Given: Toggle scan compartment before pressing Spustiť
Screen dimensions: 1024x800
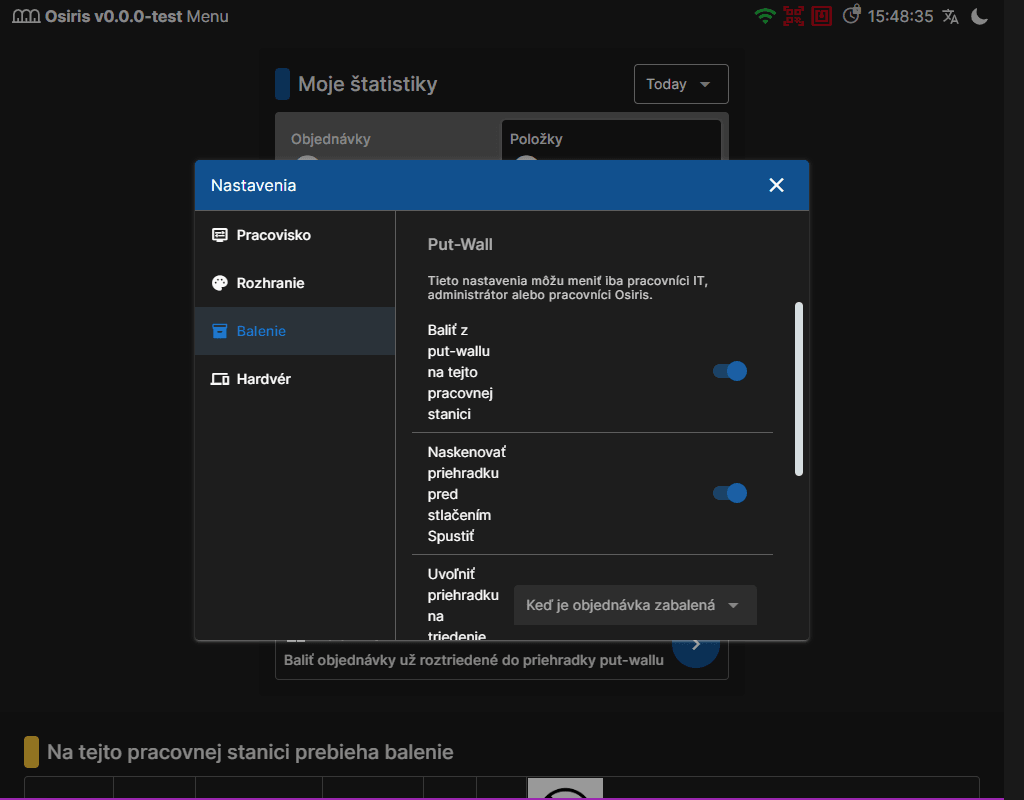Looking at the screenshot, I should tap(729, 493).
